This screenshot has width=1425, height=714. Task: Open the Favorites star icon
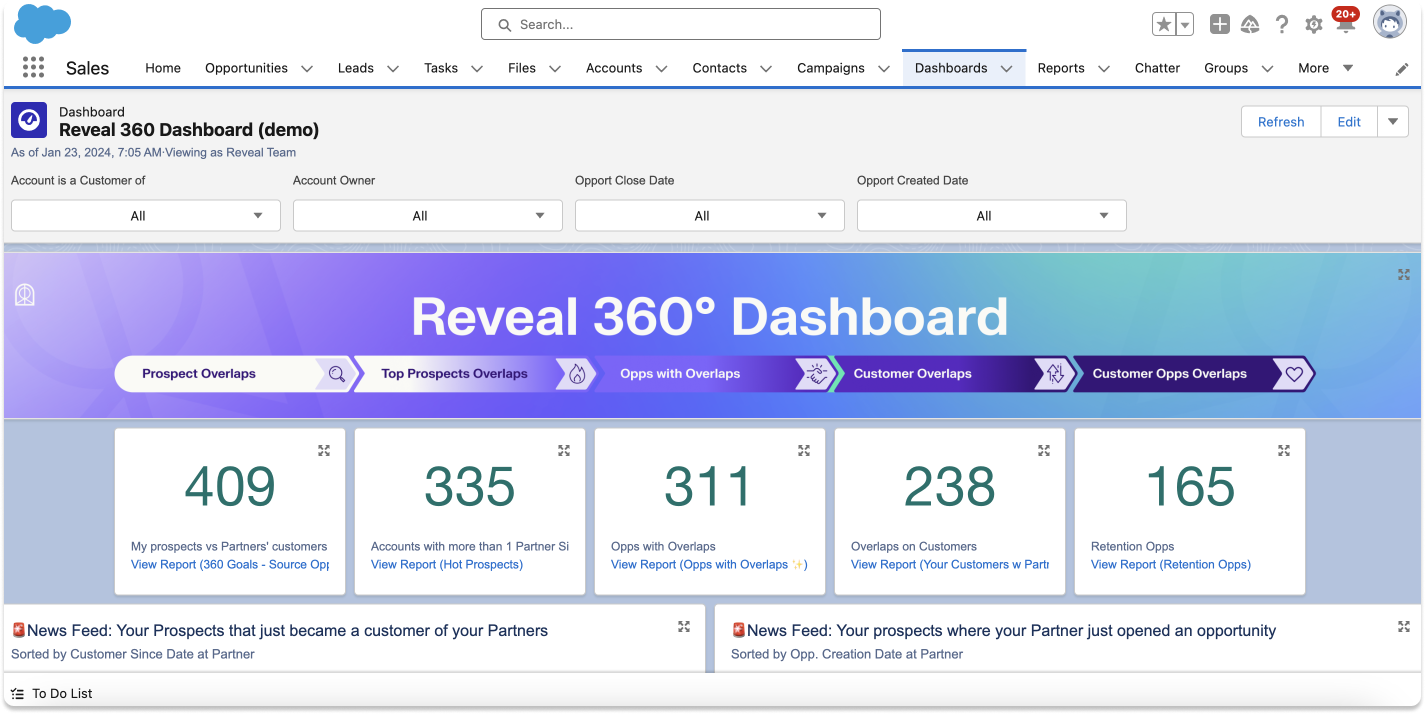1163,25
